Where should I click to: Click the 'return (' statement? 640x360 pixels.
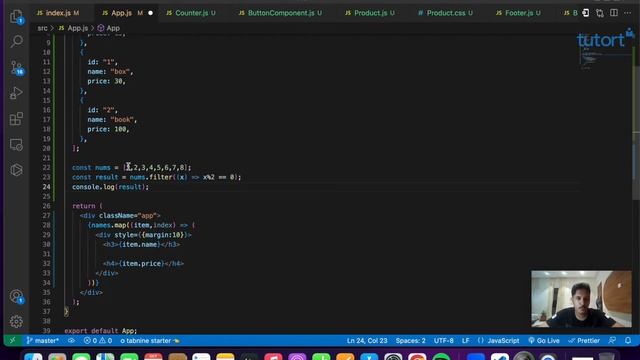pyautogui.click(x=87, y=206)
